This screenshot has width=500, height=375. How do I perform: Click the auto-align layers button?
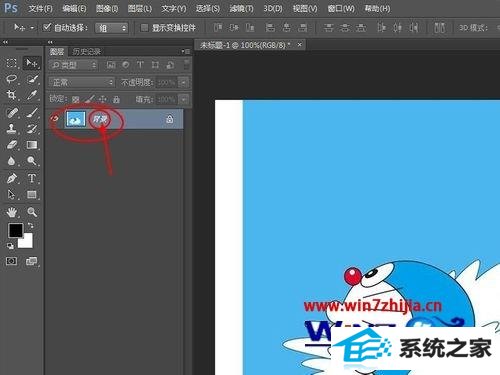pyautogui.click(x=439, y=28)
